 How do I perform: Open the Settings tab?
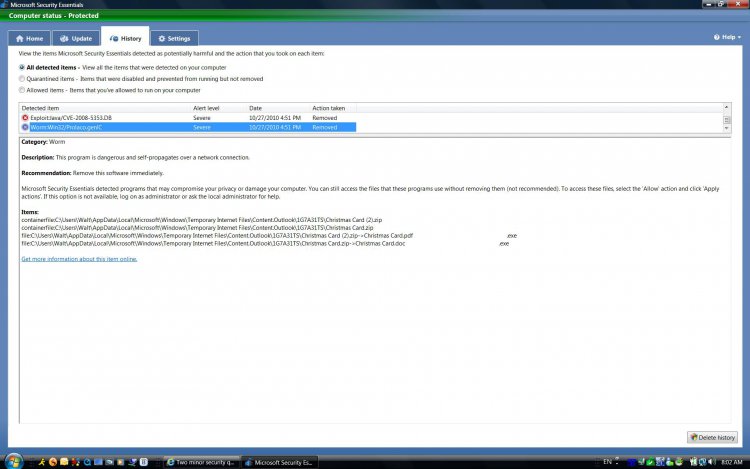(175, 38)
